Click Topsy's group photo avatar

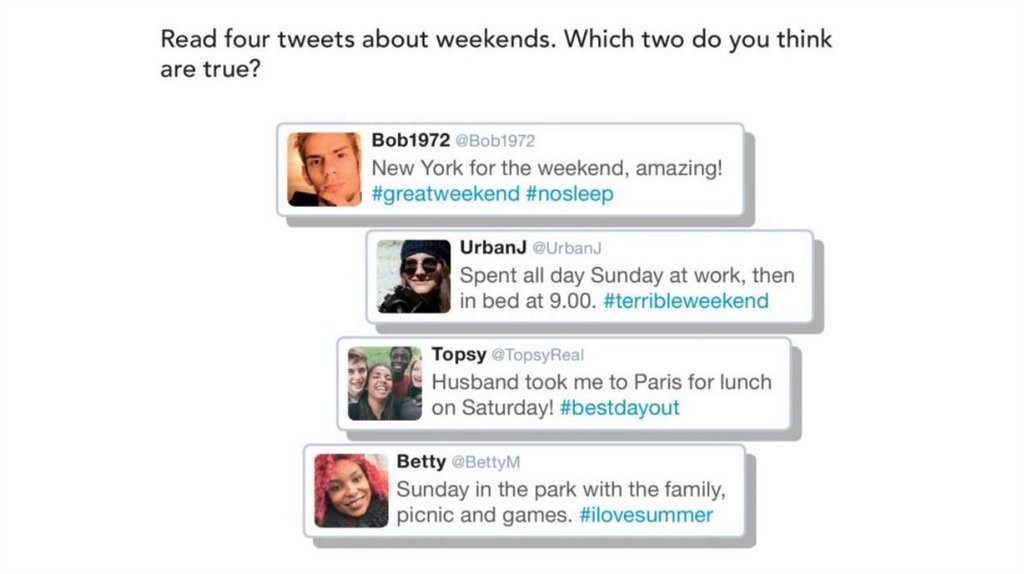[385, 383]
